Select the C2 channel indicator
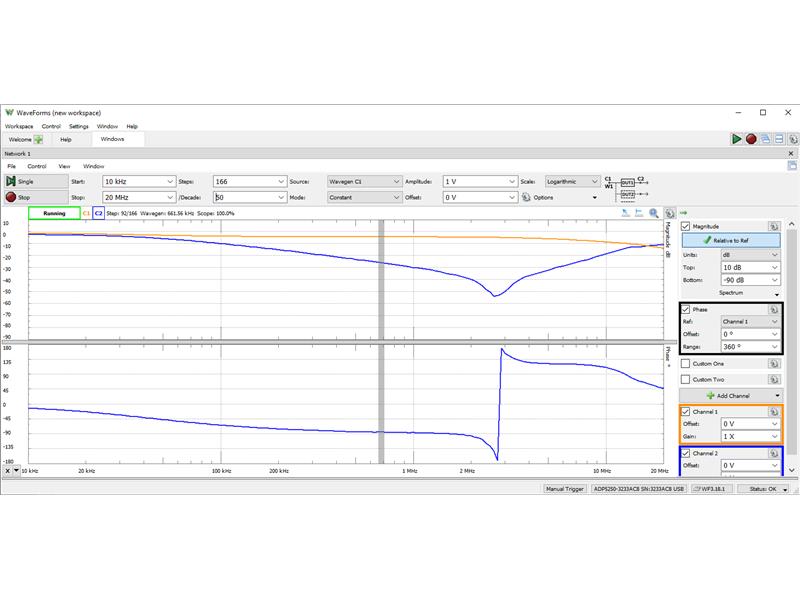Image resolution: width=800 pixels, height=600 pixels. (98, 213)
